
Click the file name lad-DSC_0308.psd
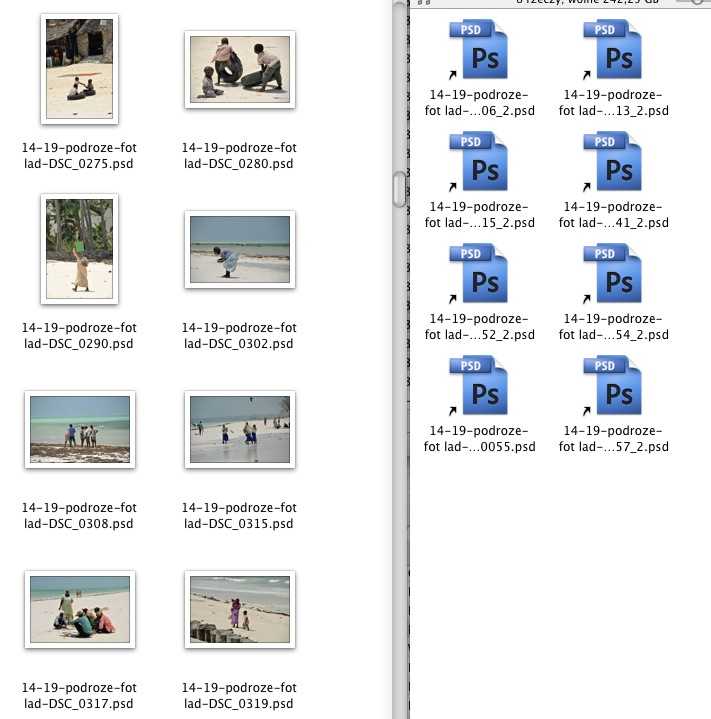(x=79, y=524)
